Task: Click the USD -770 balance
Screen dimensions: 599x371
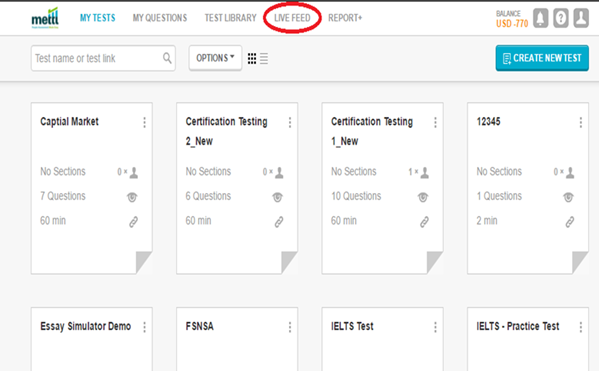Action: click(512, 24)
